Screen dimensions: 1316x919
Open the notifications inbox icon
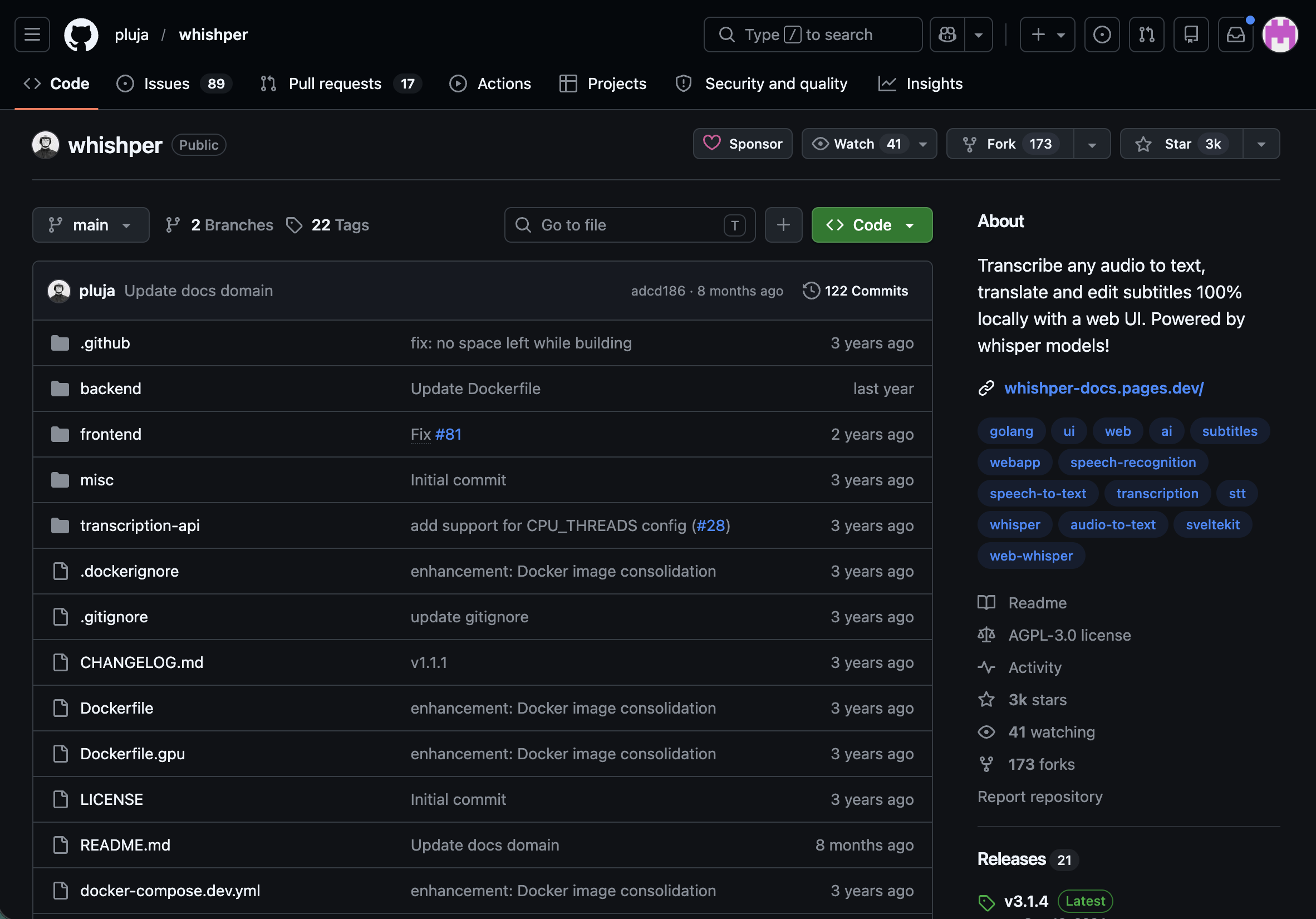[x=1235, y=35]
